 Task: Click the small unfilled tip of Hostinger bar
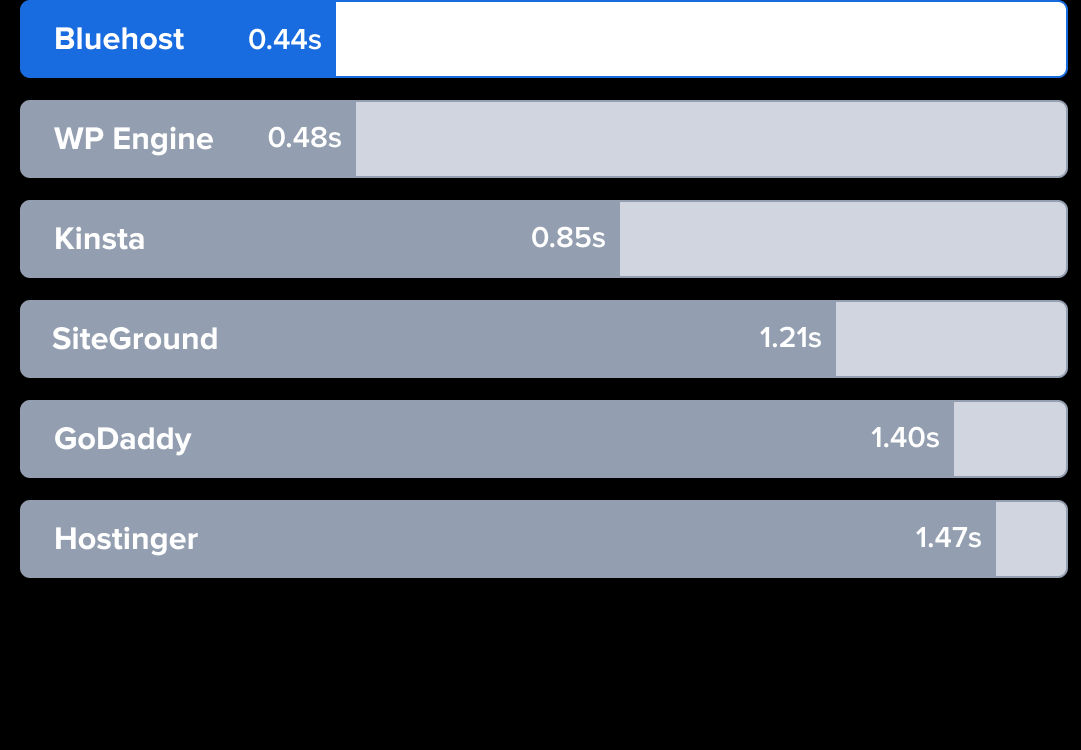click(x=1030, y=539)
